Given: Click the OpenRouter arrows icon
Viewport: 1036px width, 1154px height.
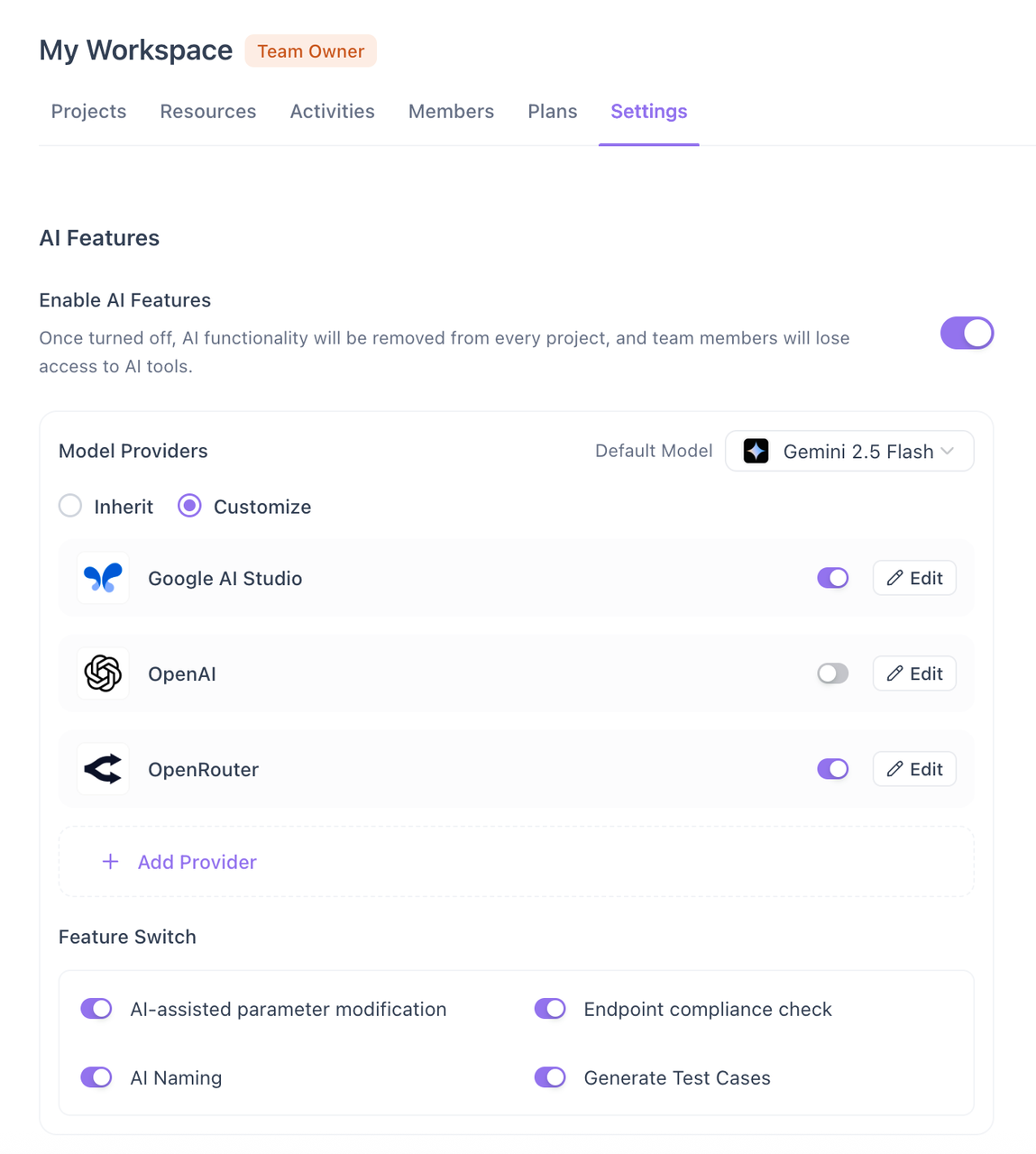Looking at the screenshot, I should click(103, 769).
